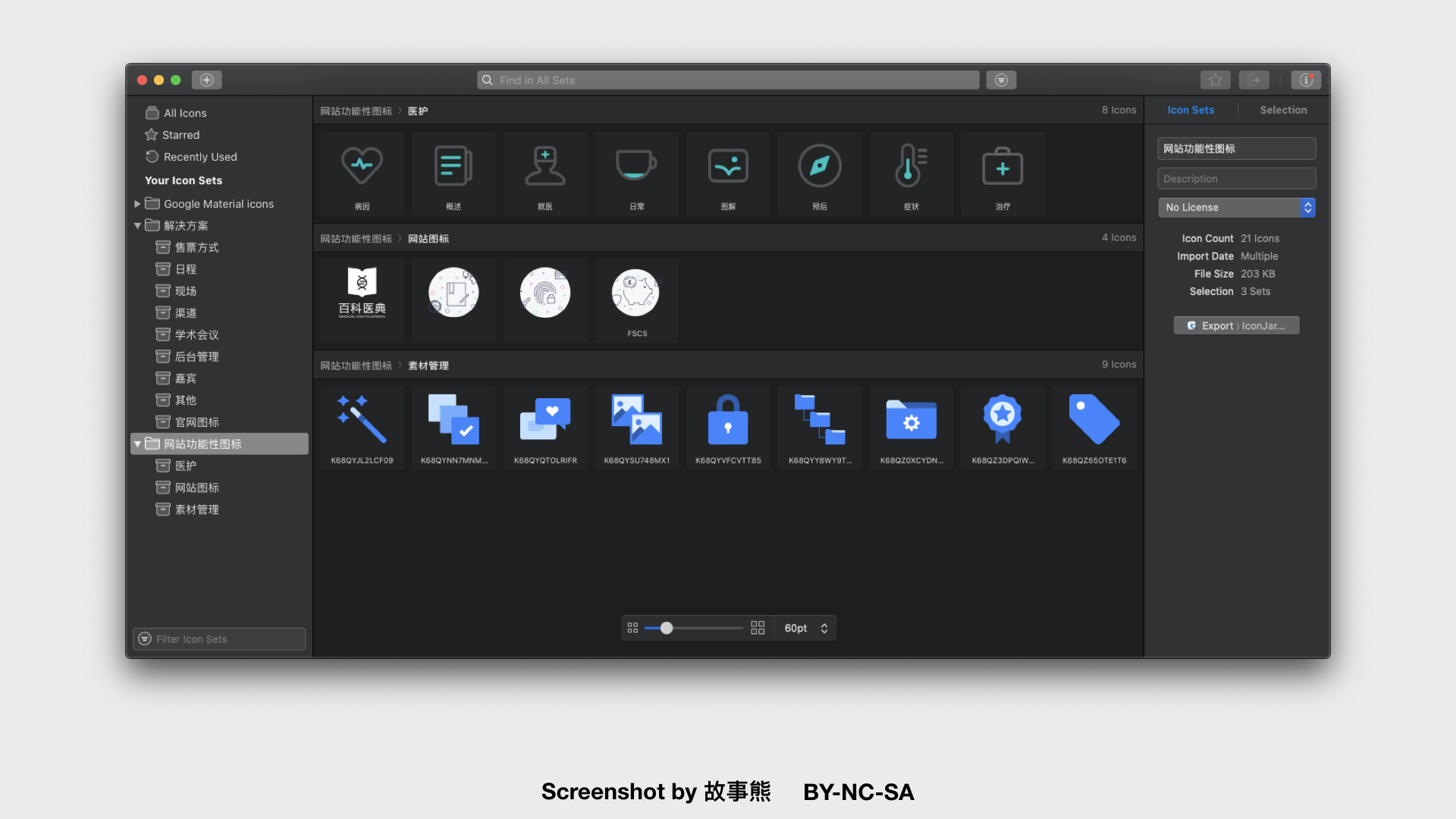1456x819 pixels.
Task: Click the star favorite toolbar button
Action: pyautogui.click(x=1215, y=80)
